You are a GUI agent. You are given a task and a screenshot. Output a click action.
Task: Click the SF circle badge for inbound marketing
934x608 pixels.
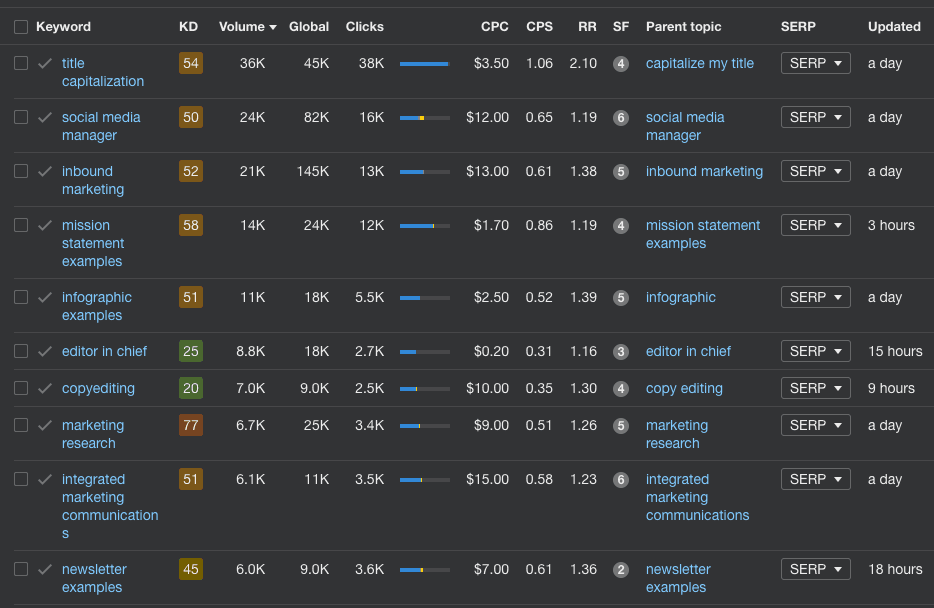click(621, 171)
